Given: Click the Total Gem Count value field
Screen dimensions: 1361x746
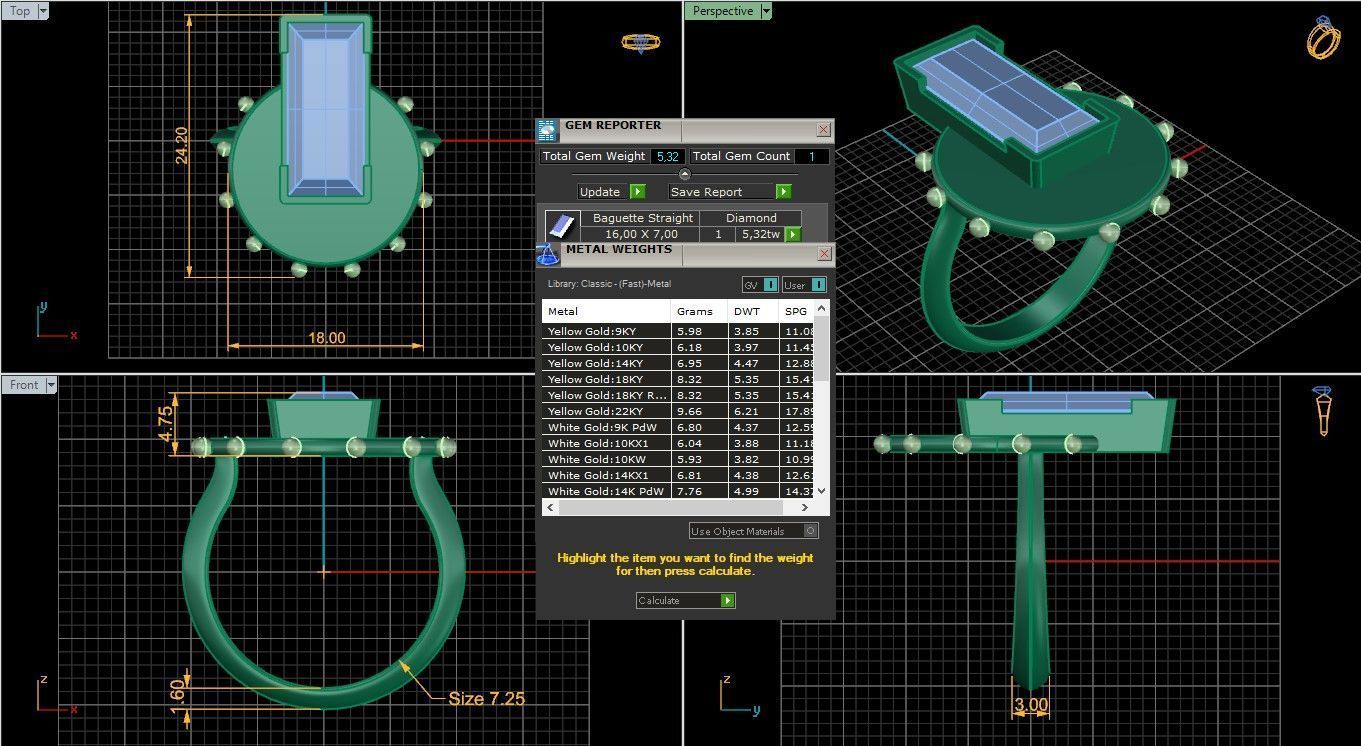Looking at the screenshot, I should coord(811,156).
